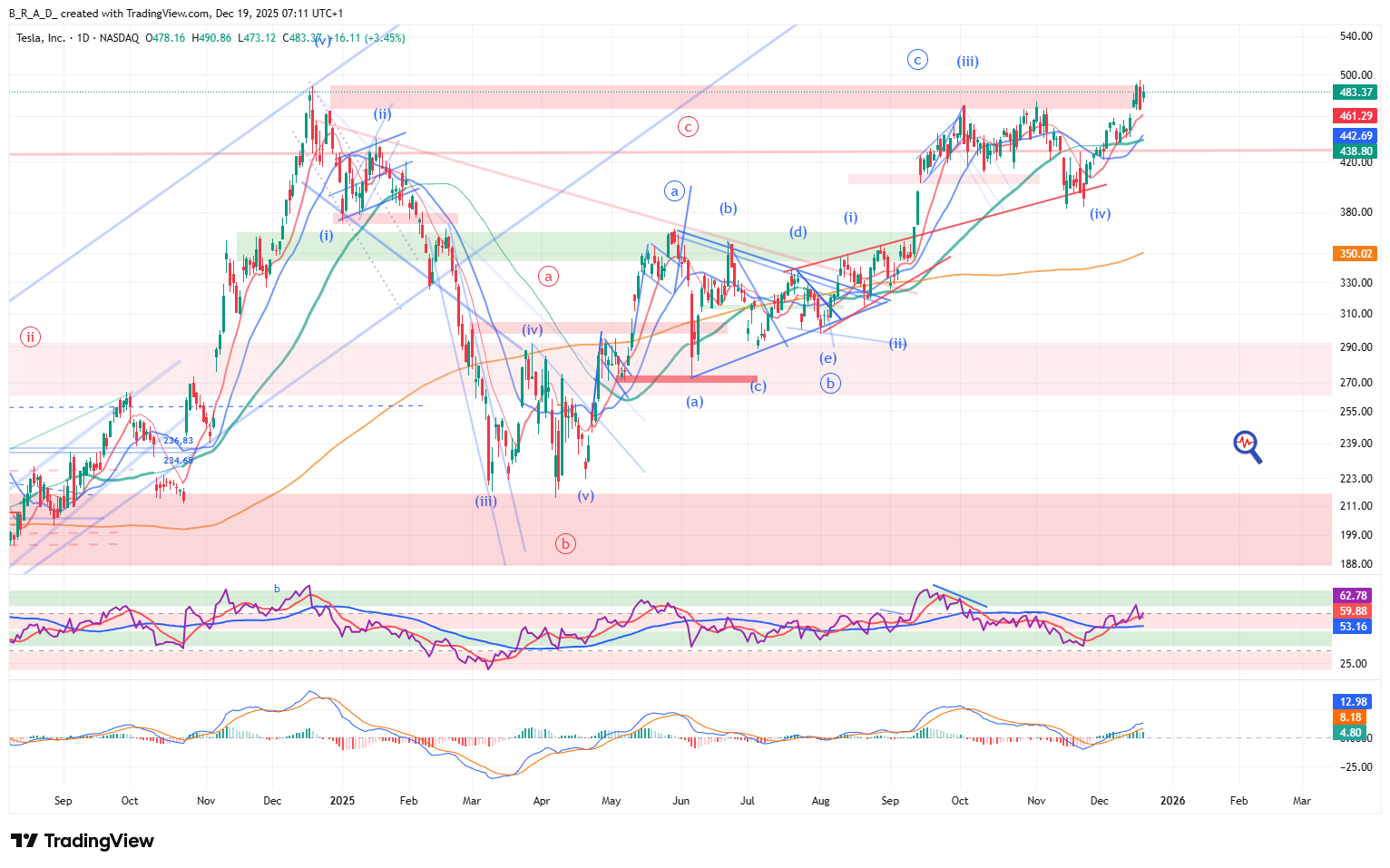The image size is (1390, 868).
Task: Click the blue circled 'a' wave label
Action: pos(674,191)
